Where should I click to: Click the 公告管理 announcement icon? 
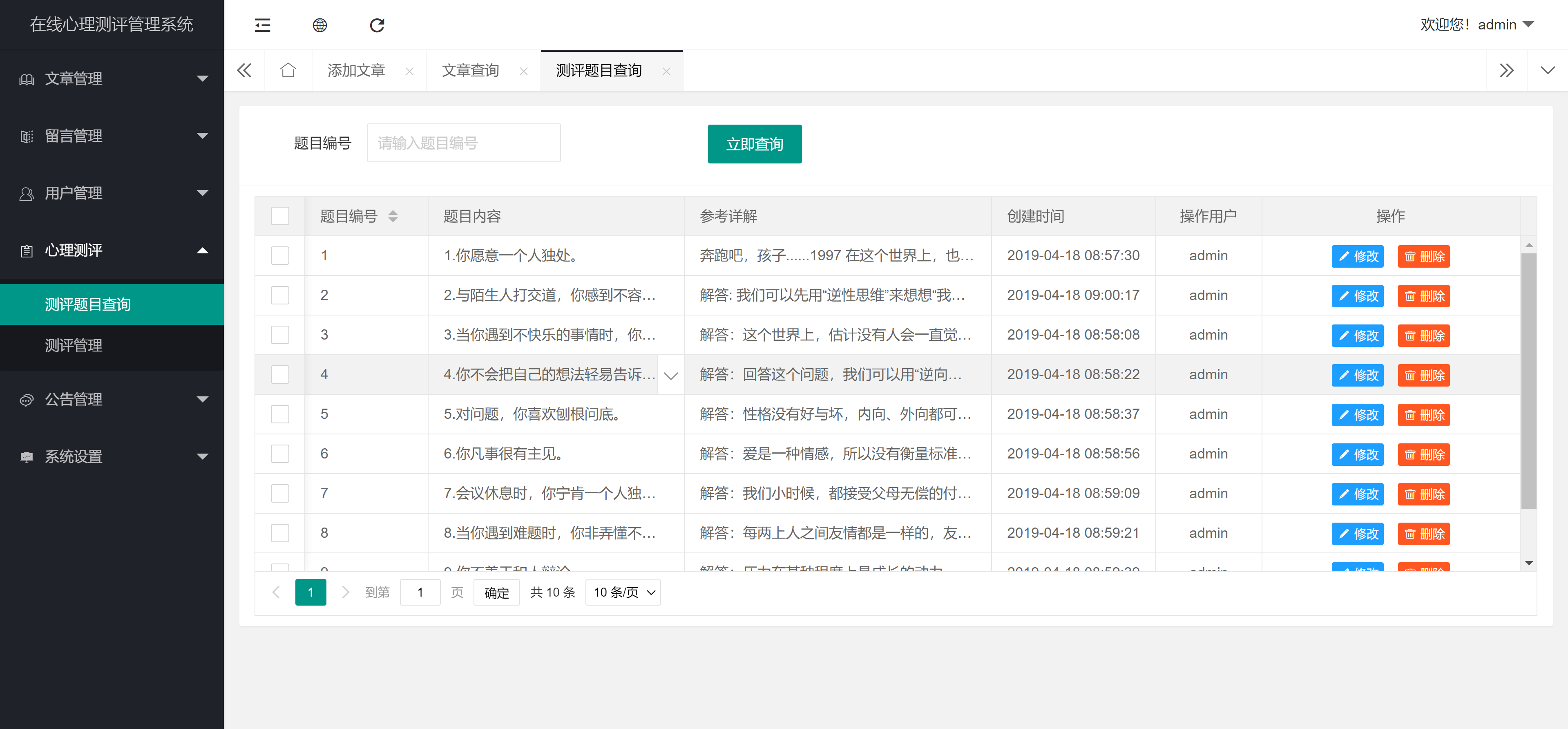26,400
